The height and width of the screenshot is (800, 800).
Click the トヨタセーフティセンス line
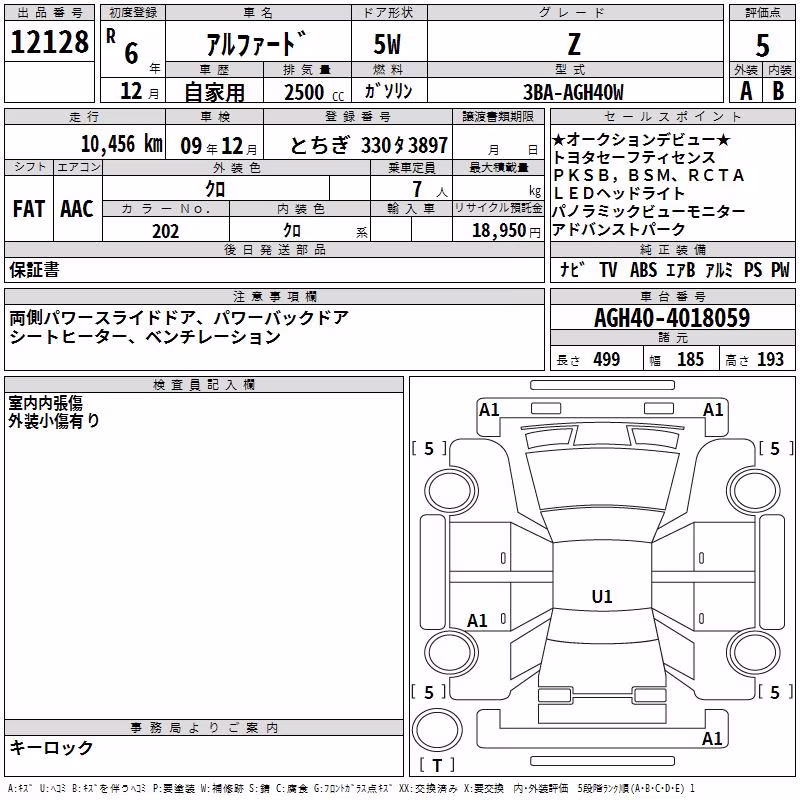coord(634,157)
